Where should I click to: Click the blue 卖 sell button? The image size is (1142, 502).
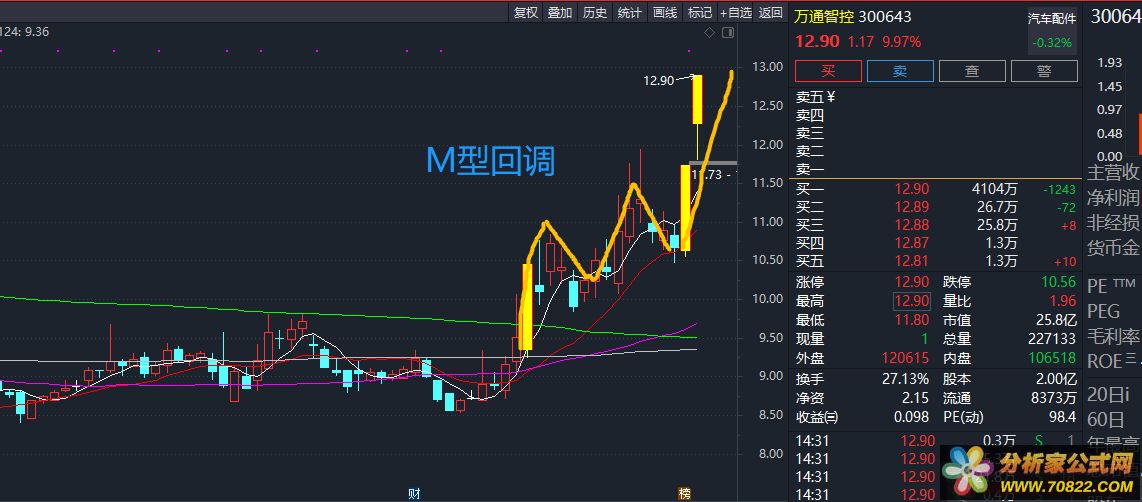coord(900,71)
